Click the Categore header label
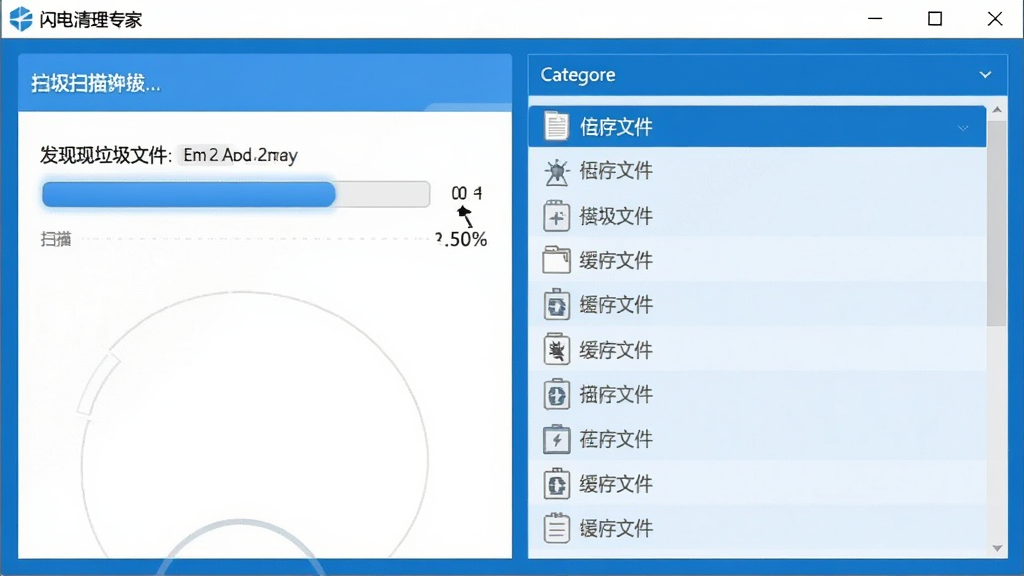Viewport: 1024px width, 576px height. pyautogui.click(x=578, y=75)
